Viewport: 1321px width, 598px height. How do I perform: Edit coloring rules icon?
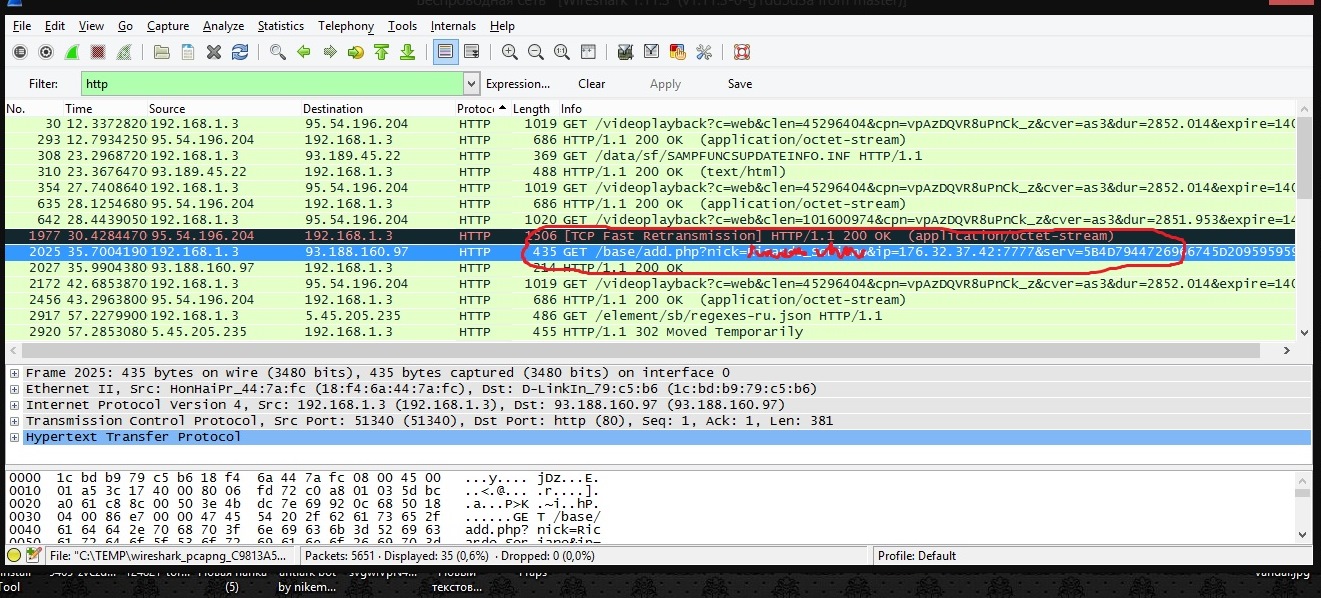coord(678,52)
